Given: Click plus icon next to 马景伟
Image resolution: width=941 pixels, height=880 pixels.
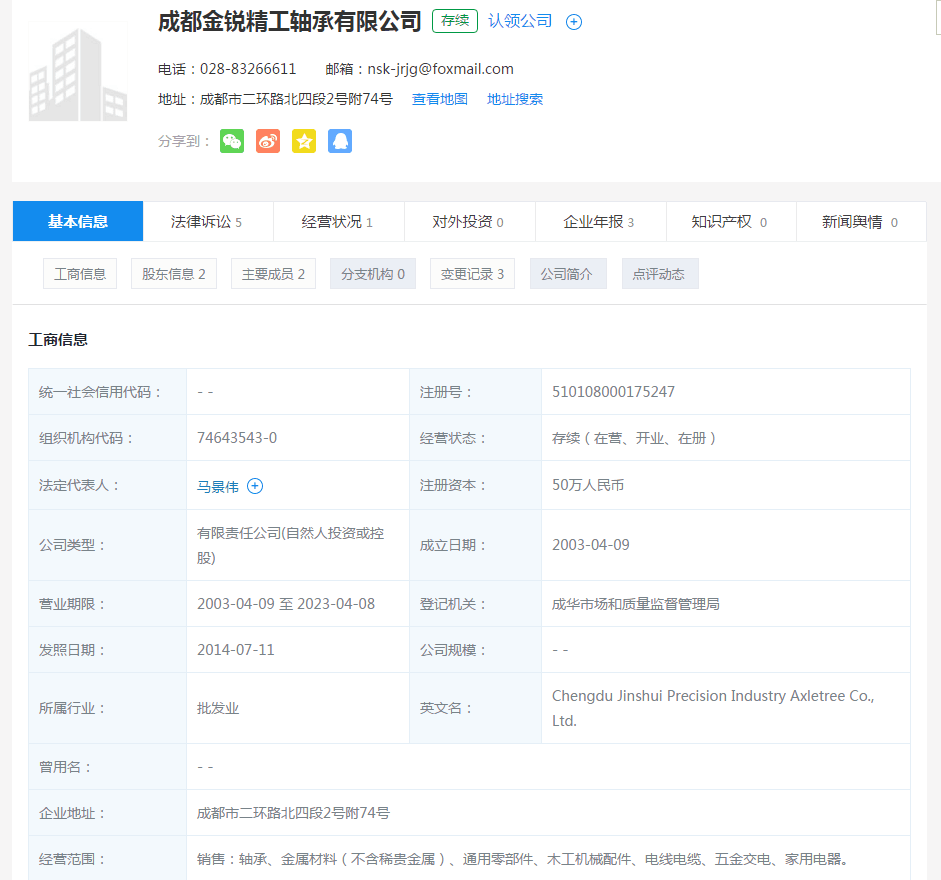Looking at the screenshot, I should coord(255,486).
